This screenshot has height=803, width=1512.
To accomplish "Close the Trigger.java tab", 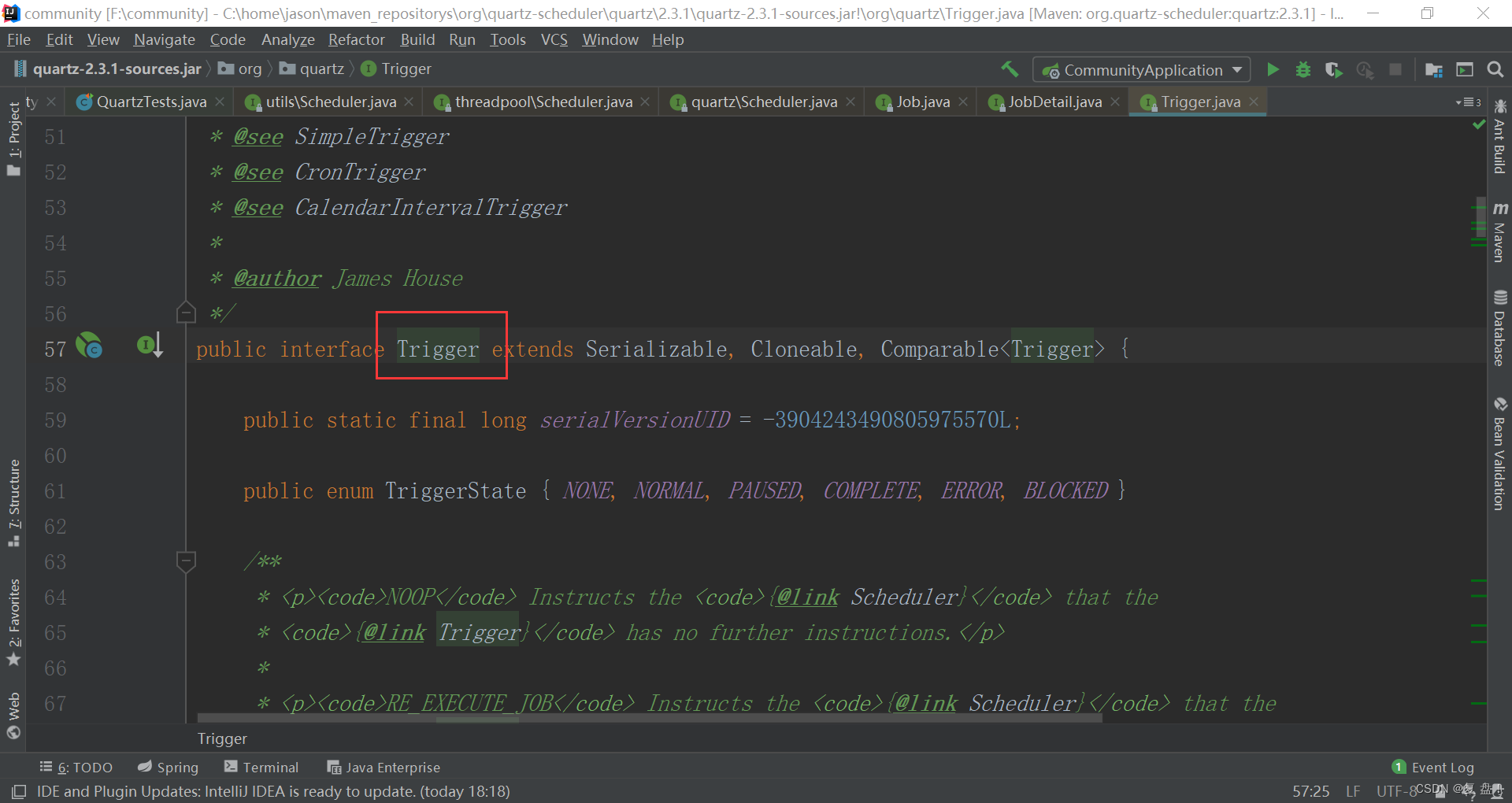I will [x=1254, y=102].
